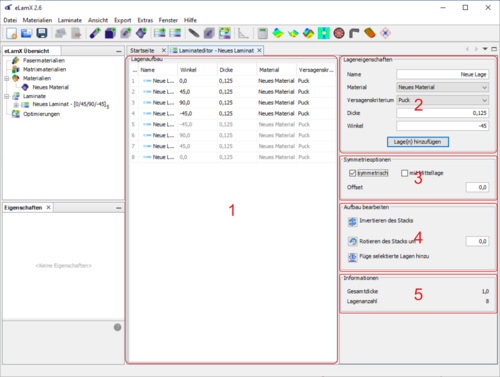Switch to the Startseite tab
This screenshot has height=377, width=500.
coord(142,51)
